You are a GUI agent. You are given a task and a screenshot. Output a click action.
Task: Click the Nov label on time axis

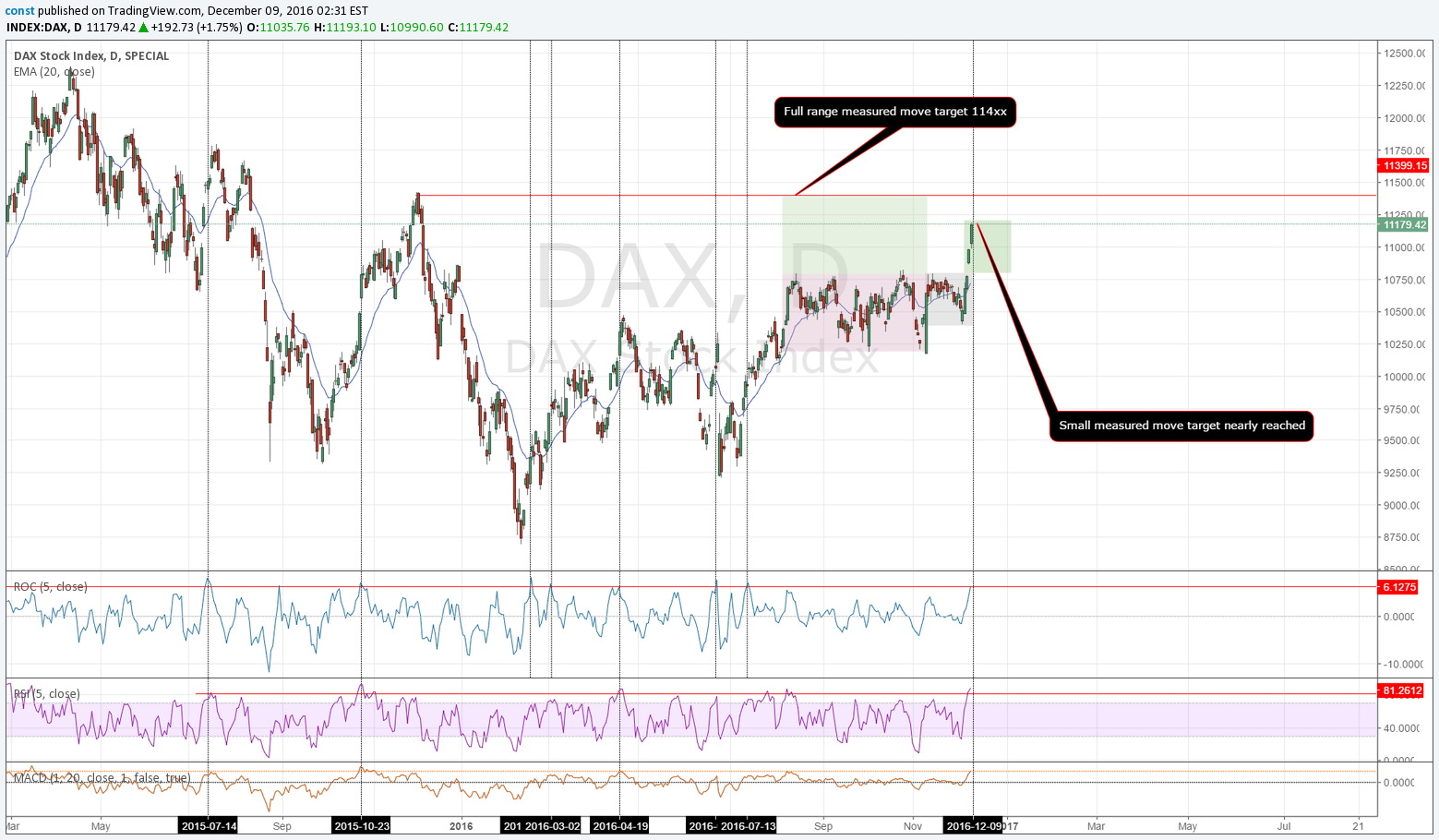912,826
